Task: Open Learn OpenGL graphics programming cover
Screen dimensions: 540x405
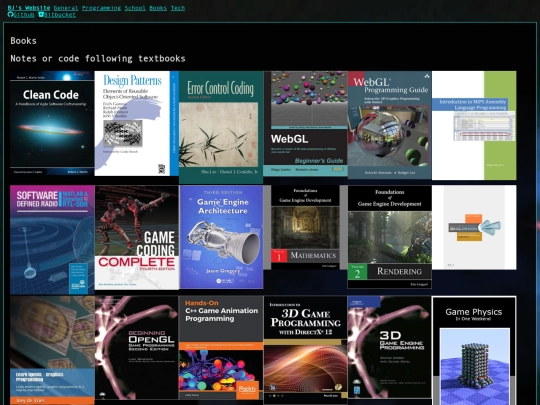Action: click(x=52, y=350)
